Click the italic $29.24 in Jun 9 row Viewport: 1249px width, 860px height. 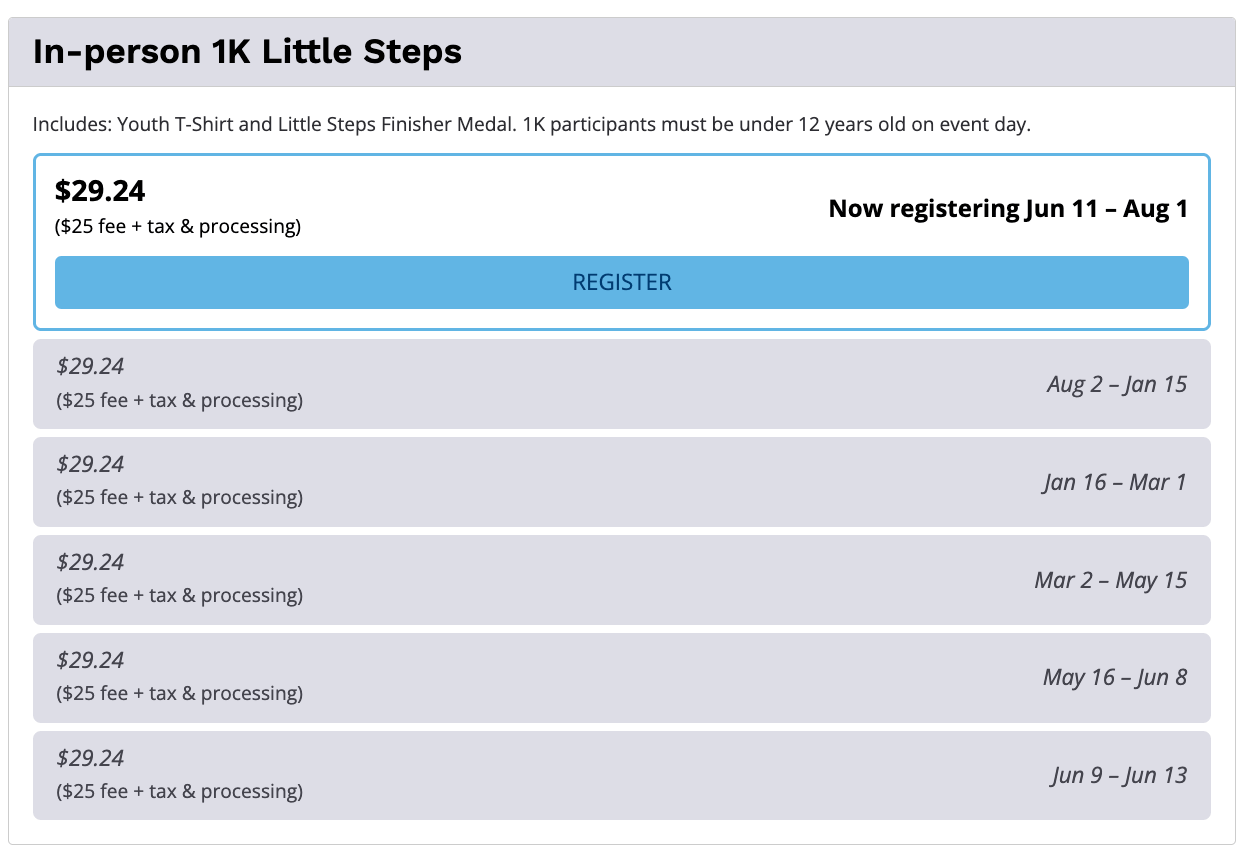[90, 758]
